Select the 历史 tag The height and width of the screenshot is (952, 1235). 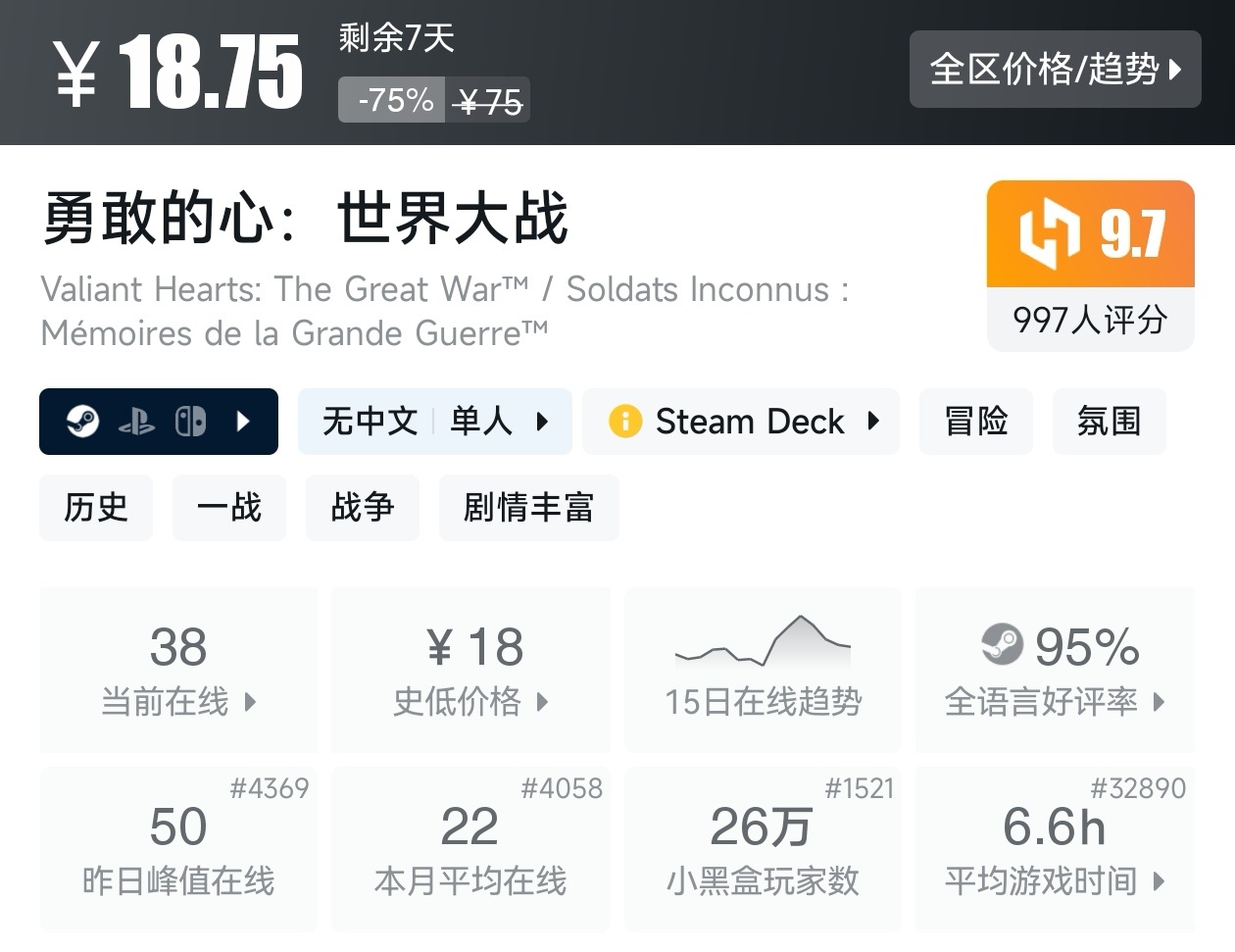point(96,508)
